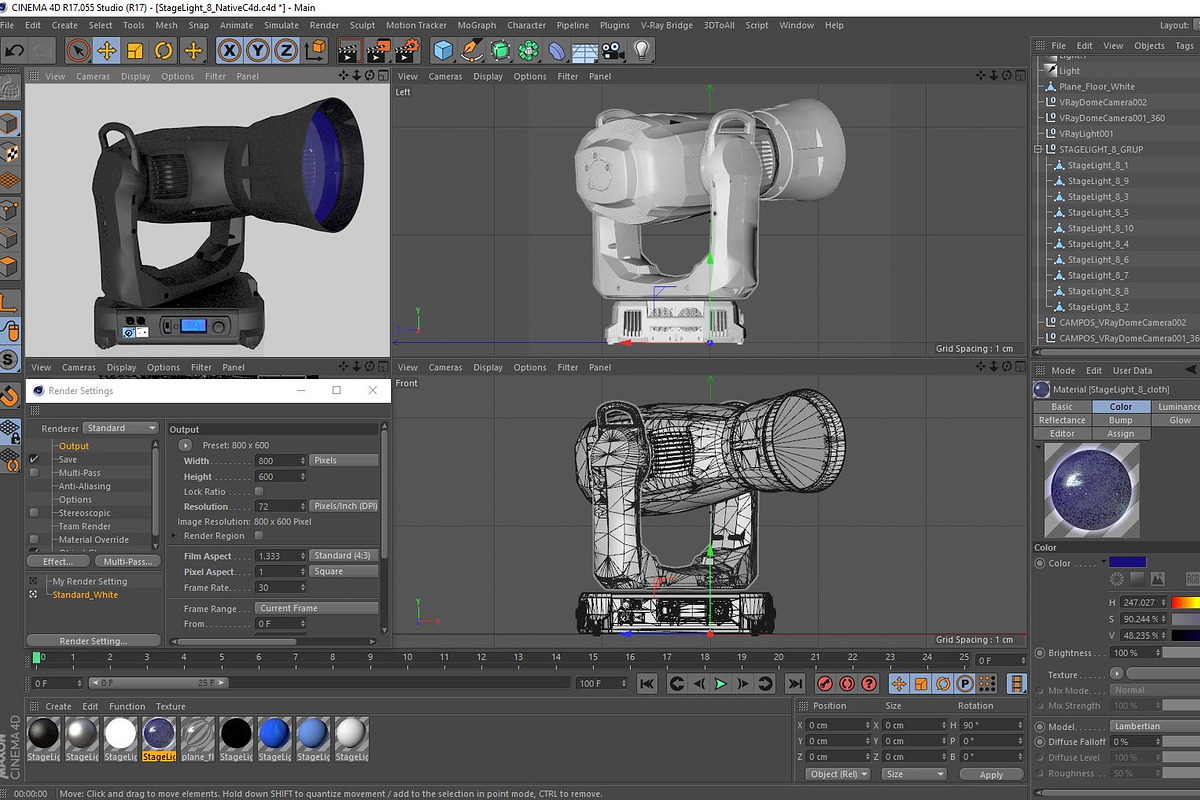
Task: Toggle the Lock Ratio checkbox
Action: pyautogui.click(x=259, y=491)
